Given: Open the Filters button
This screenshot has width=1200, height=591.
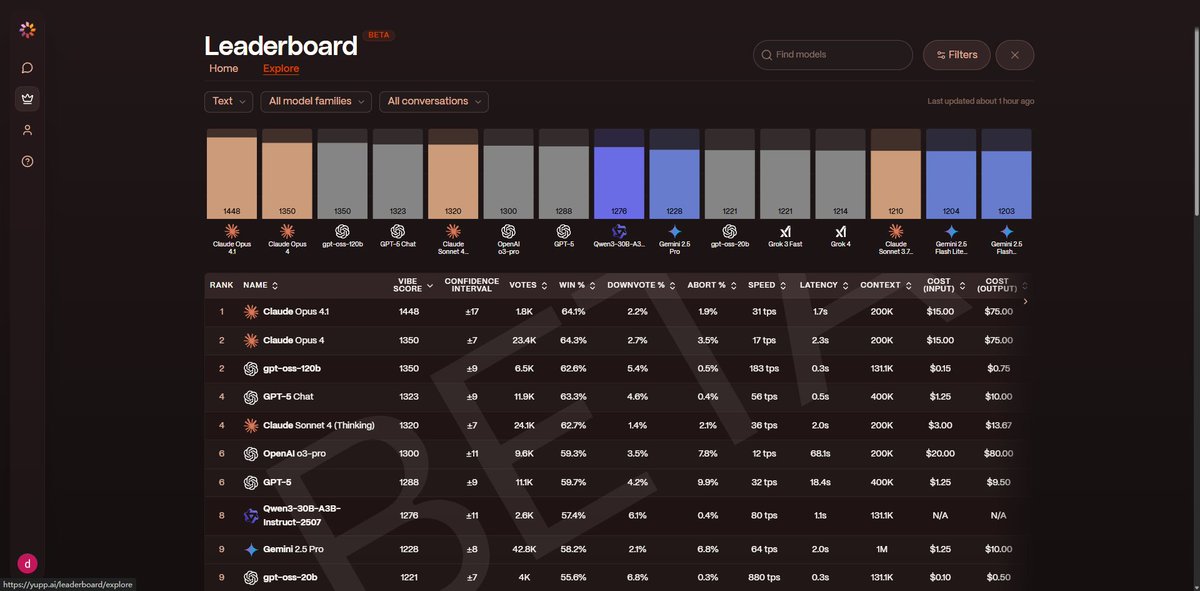Looking at the screenshot, I should [x=957, y=55].
